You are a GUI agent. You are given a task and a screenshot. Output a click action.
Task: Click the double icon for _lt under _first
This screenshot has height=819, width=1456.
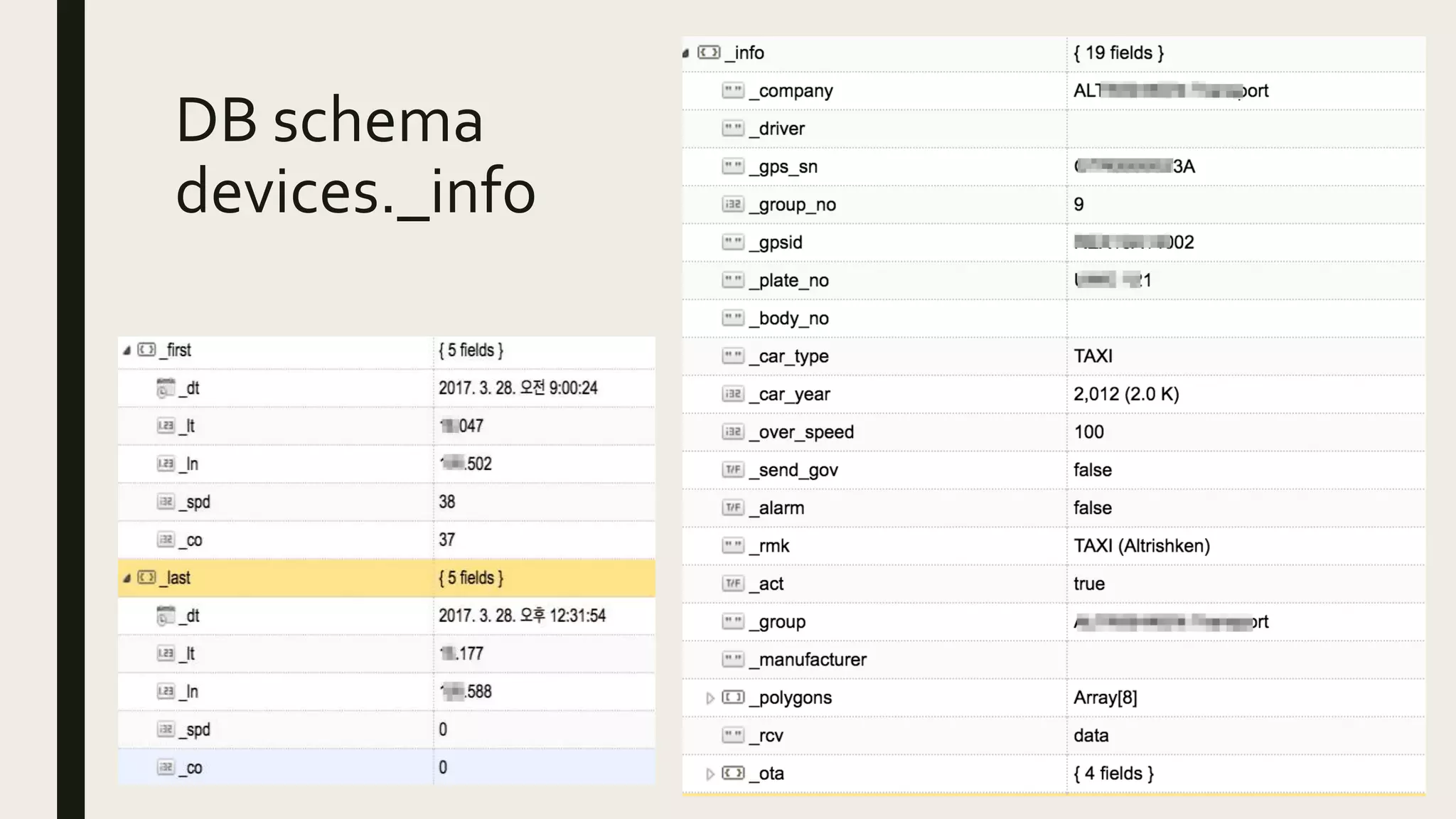click(166, 426)
